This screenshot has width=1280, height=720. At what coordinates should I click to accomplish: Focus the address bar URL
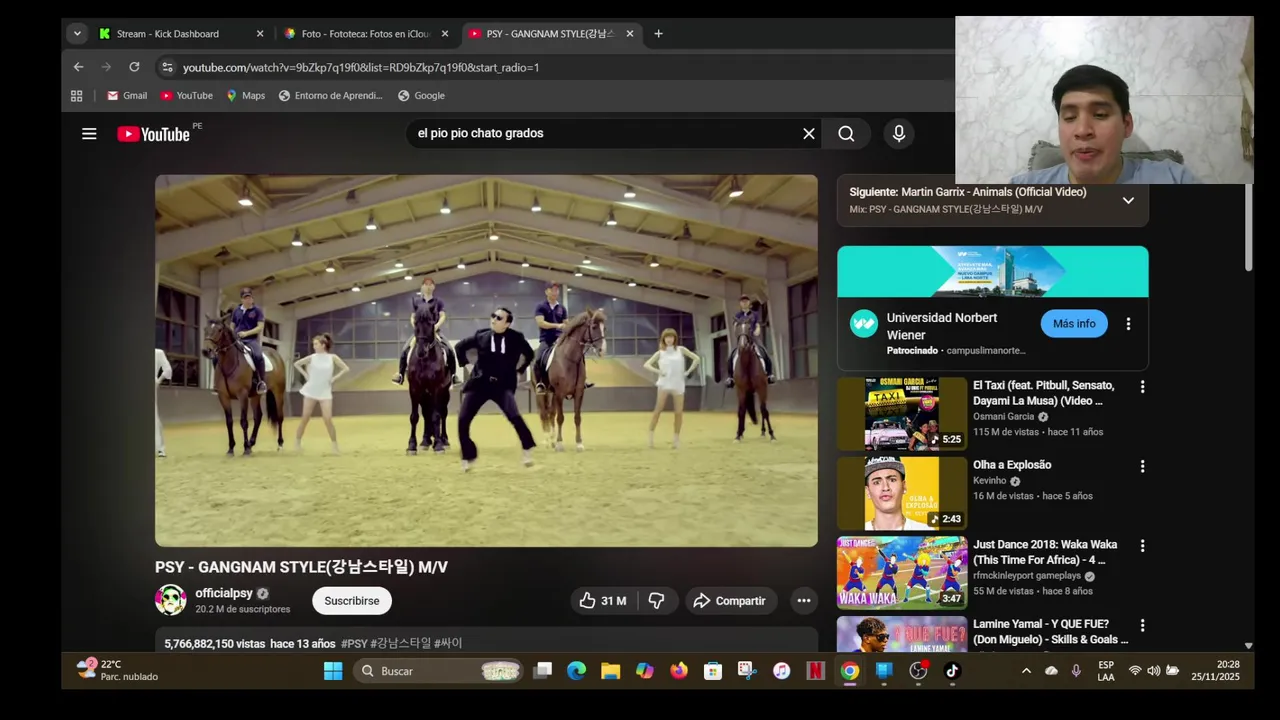(361, 67)
